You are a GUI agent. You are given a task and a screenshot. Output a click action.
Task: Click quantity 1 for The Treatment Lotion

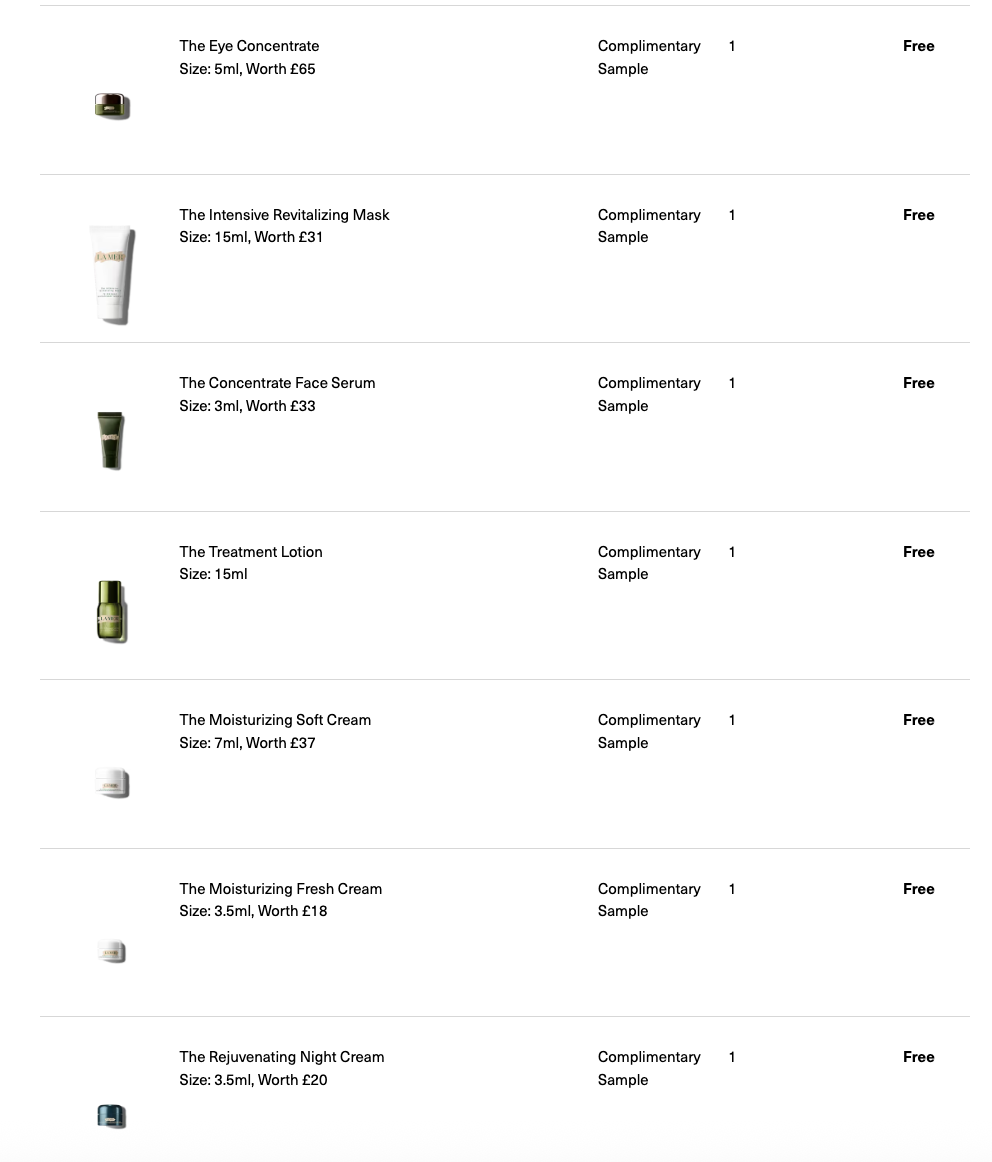pos(732,552)
